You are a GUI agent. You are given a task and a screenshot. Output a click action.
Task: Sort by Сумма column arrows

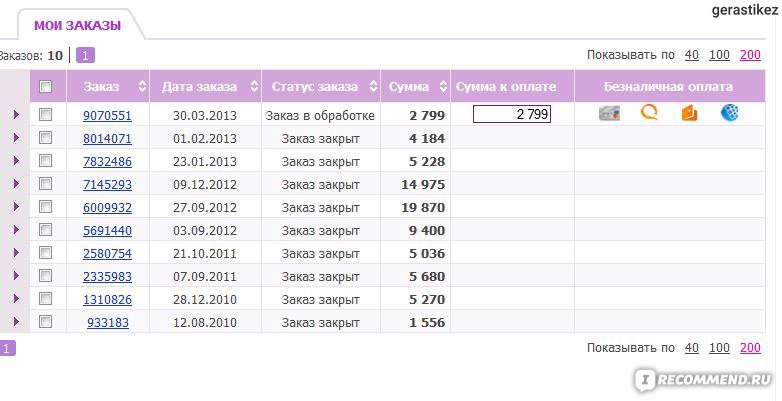tap(441, 87)
